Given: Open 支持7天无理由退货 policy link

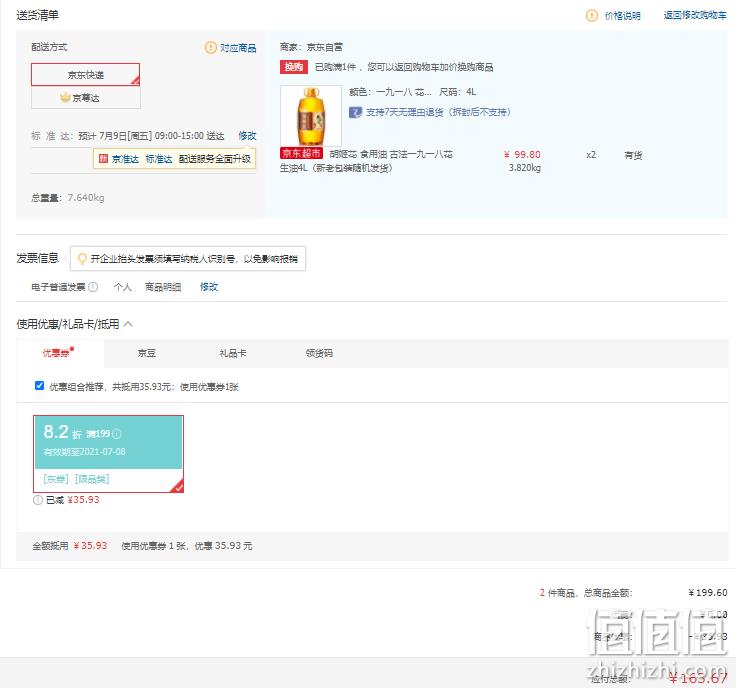Looking at the screenshot, I should pyautogui.click(x=438, y=112).
